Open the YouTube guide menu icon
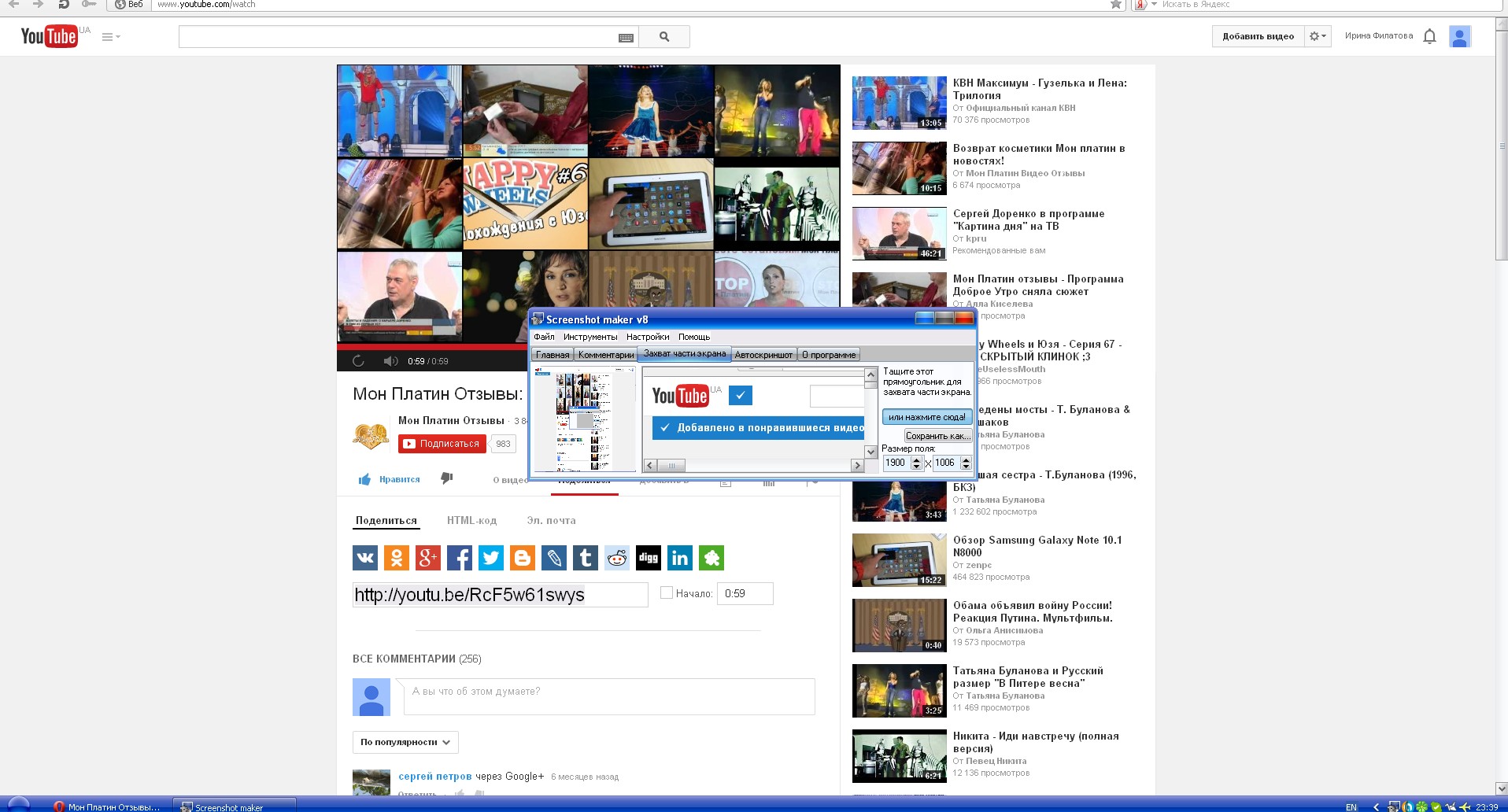This screenshot has height=812, width=1508. [x=111, y=37]
